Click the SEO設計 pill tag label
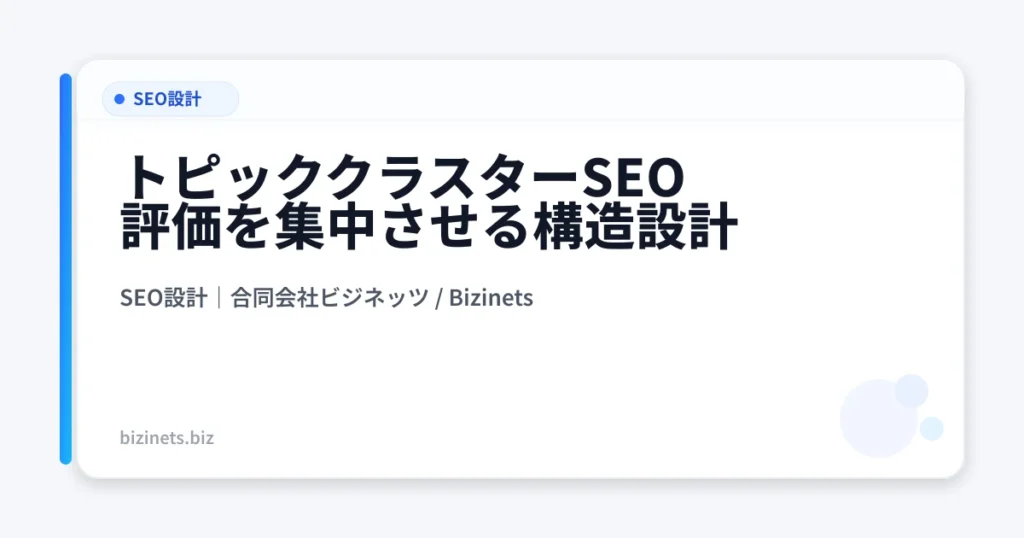The height and width of the screenshot is (538, 1024). [167, 99]
